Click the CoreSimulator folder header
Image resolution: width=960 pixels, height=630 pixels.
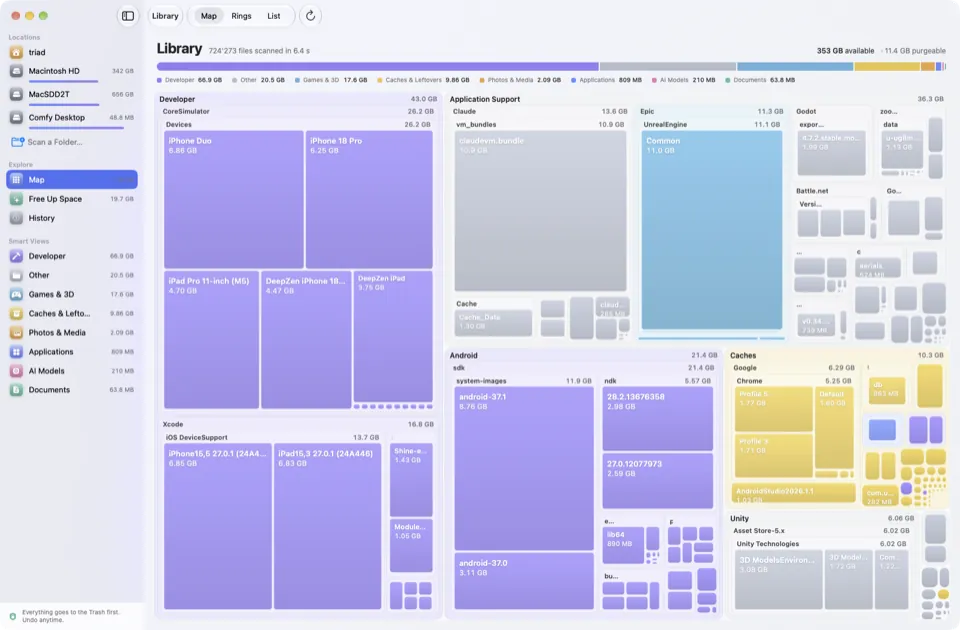coord(298,111)
